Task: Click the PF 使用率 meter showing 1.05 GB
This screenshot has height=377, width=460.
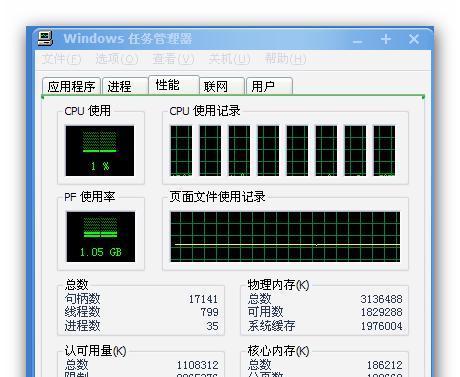Action: tap(101, 237)
